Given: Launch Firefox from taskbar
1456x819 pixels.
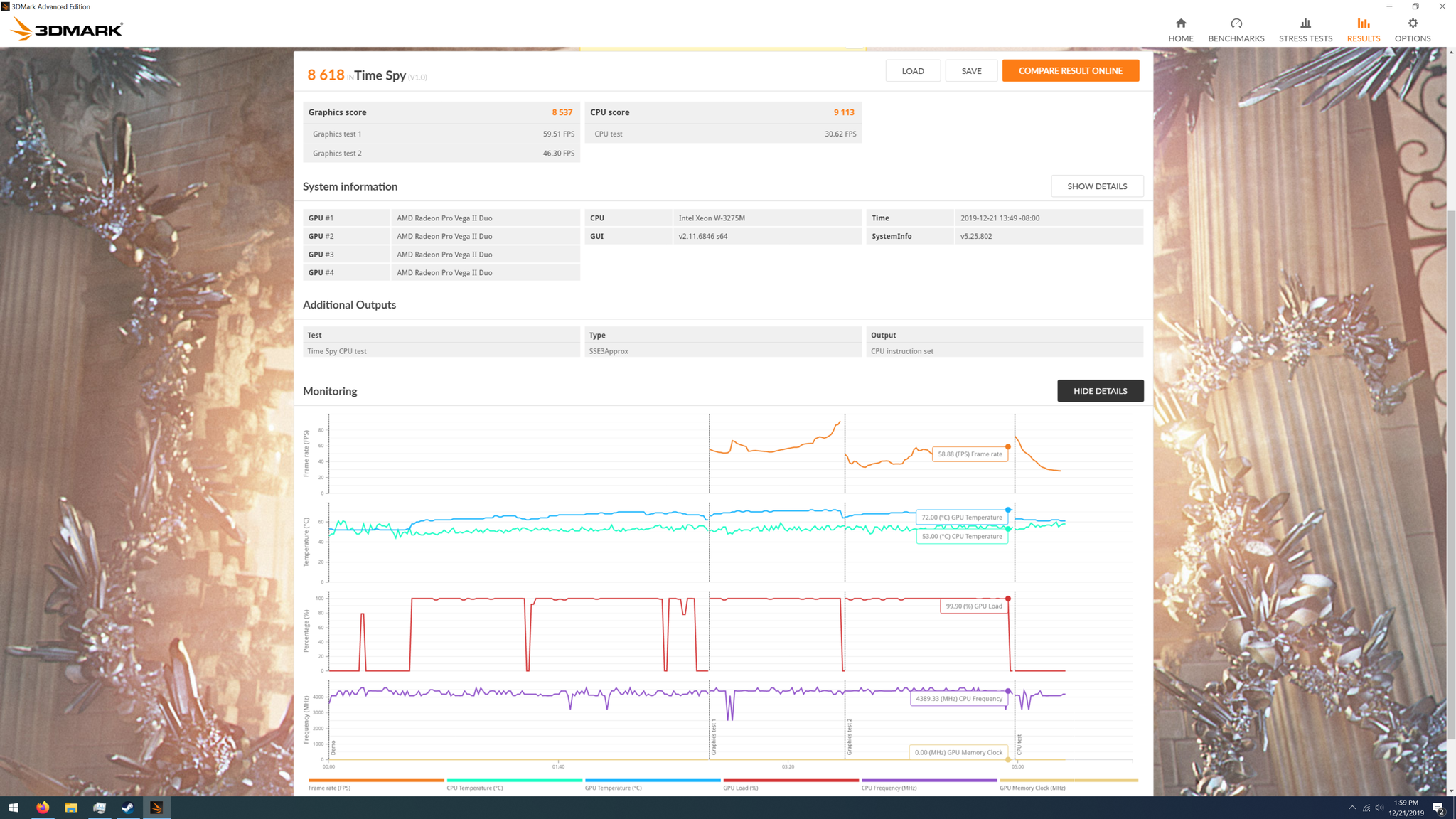Looking at the screenshot, I should (43, 808).
